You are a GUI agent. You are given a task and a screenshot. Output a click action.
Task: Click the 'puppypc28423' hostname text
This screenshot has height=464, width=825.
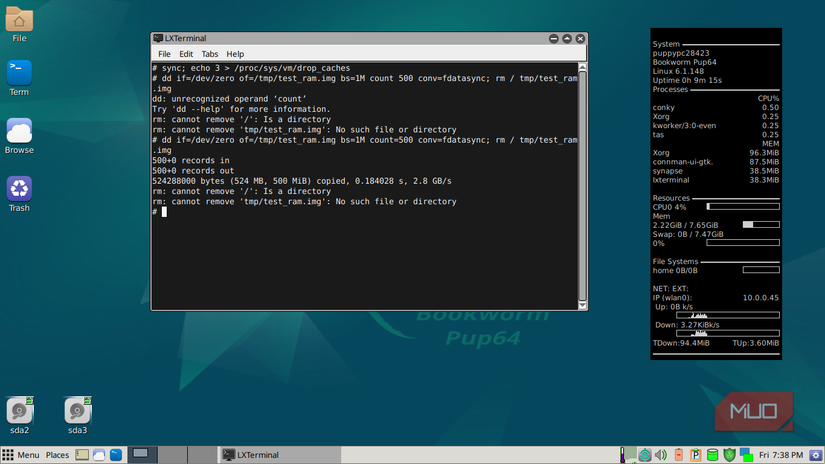(x=681, y=53)
